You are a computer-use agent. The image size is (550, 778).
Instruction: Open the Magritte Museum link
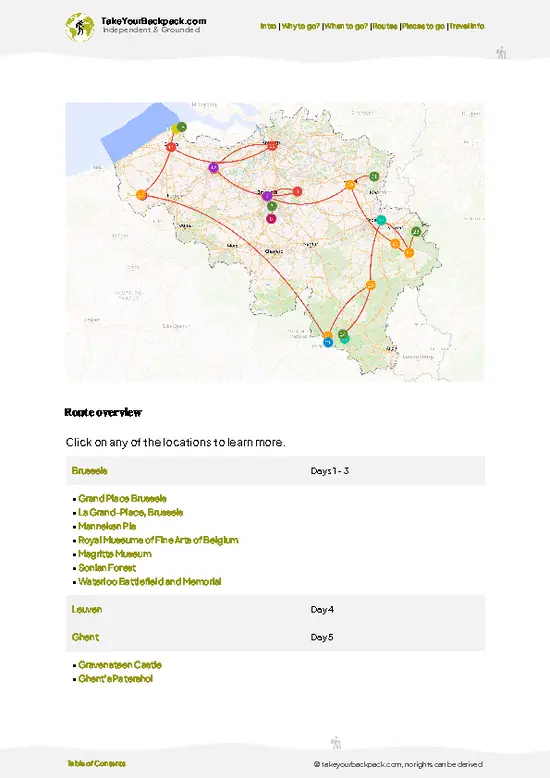click(115, 554)
